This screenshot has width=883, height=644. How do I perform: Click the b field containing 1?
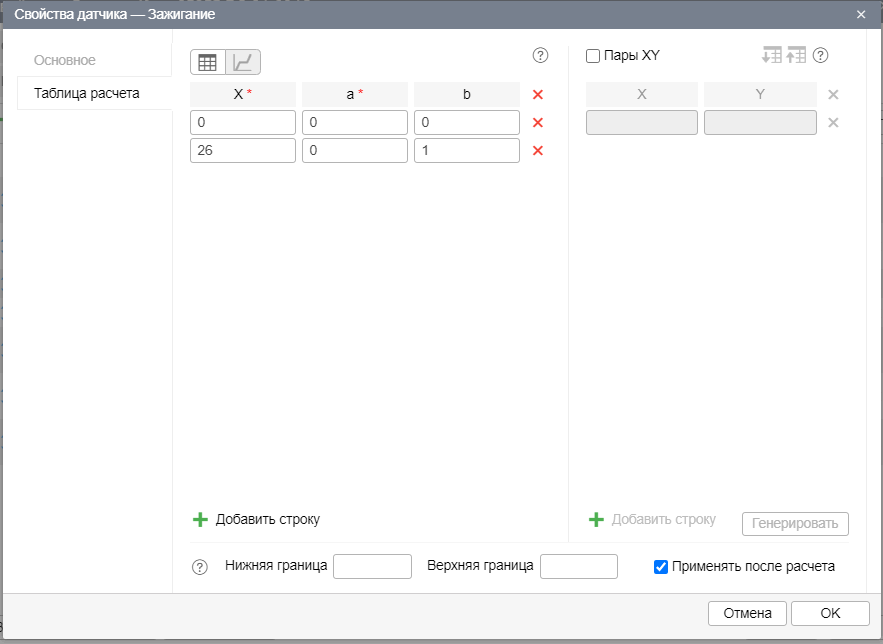[x=466, y=151]
